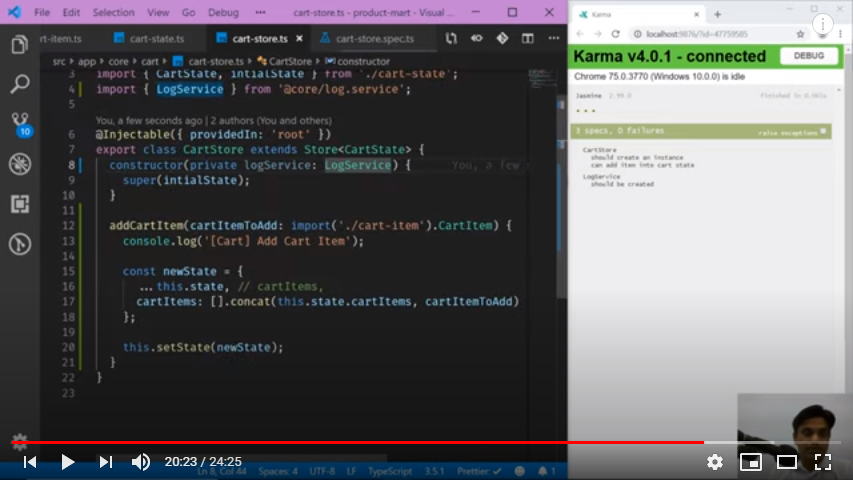This screenshot has width=853, height=480.
Task: Open the Selection menu
Action: coord(113,13)
